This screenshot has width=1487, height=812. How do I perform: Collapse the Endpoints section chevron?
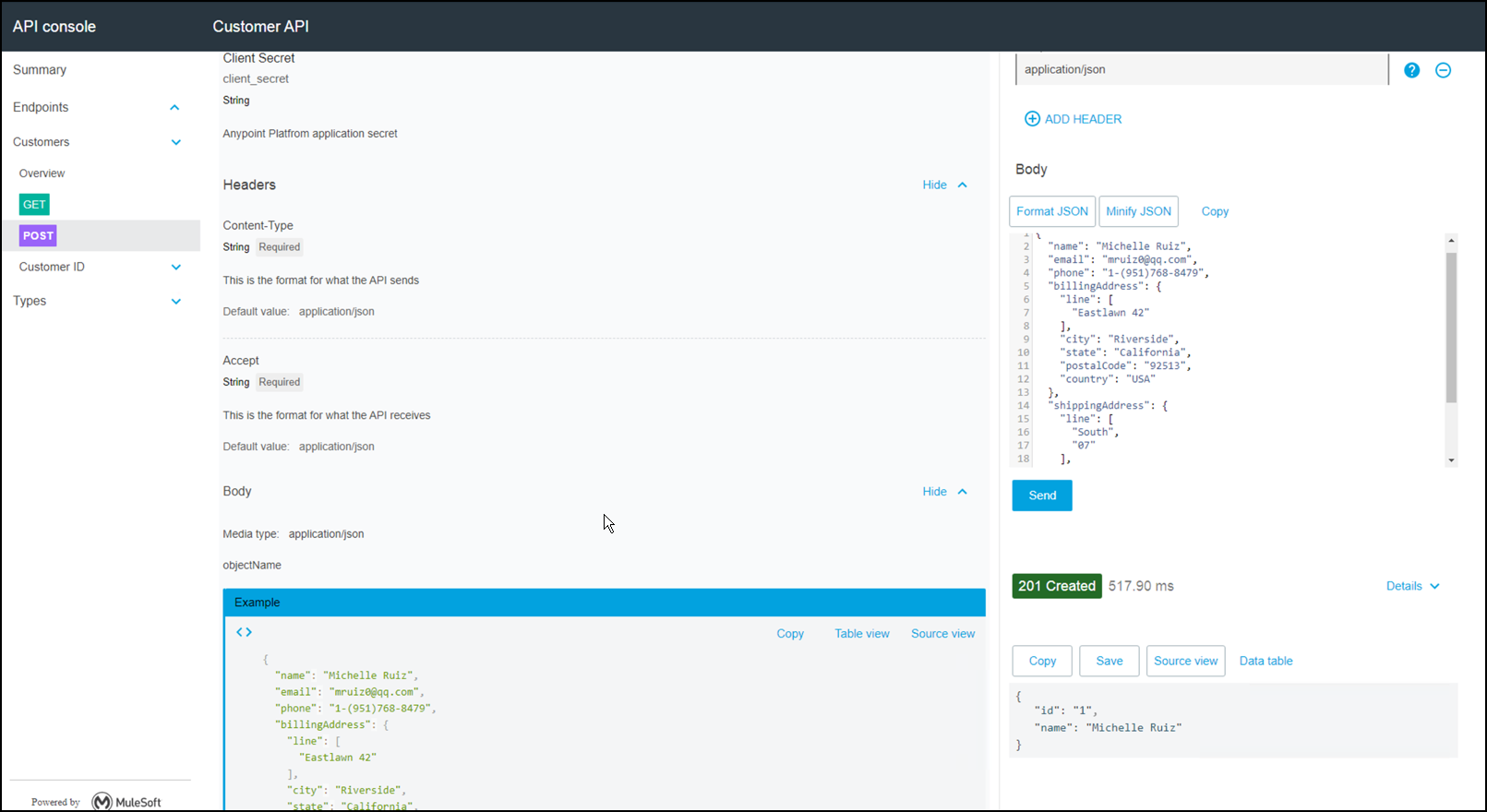point(174,108)
